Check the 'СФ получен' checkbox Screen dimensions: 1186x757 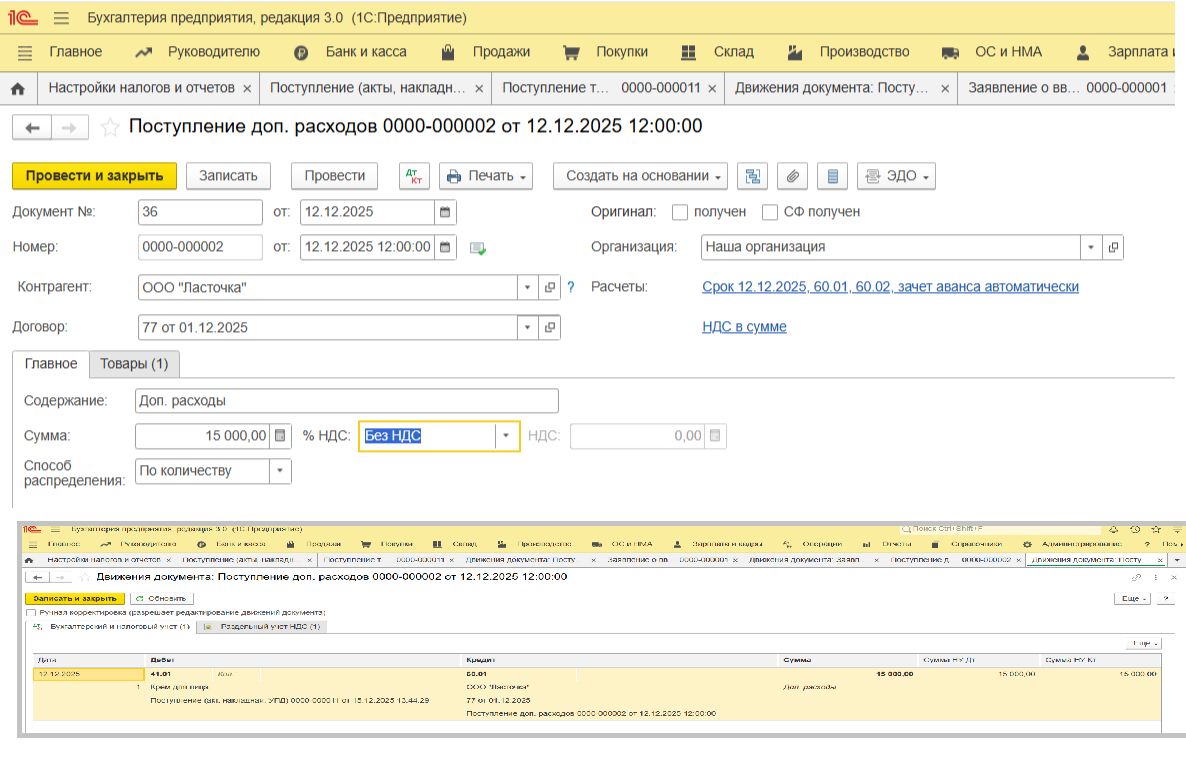(x=770, y=212)
